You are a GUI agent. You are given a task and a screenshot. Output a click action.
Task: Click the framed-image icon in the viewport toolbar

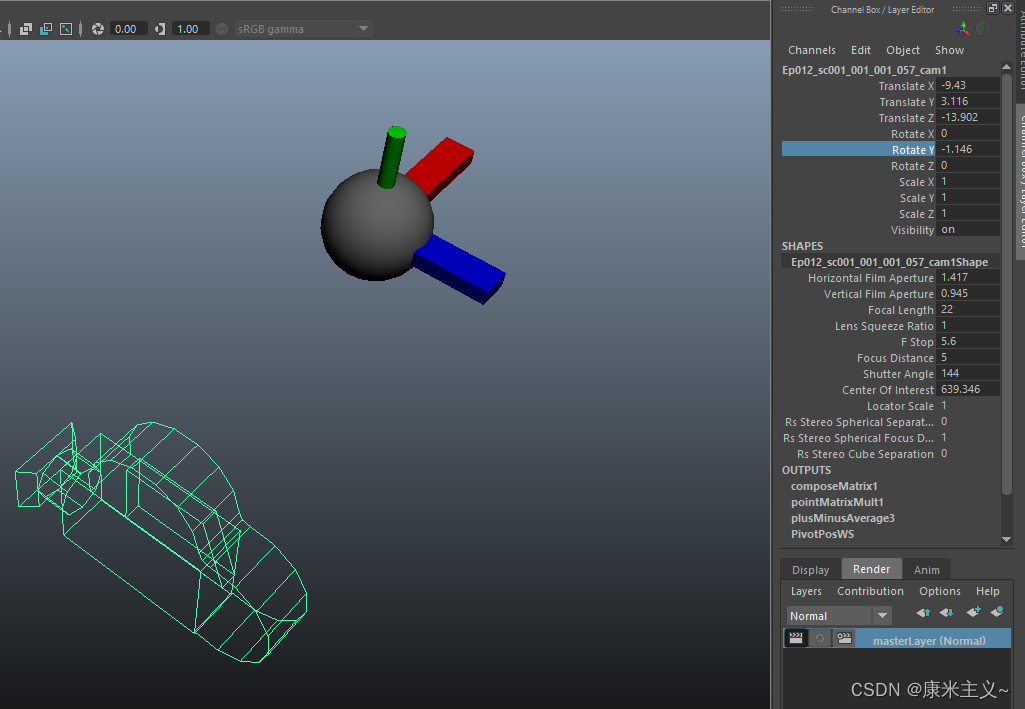[66, 29]
